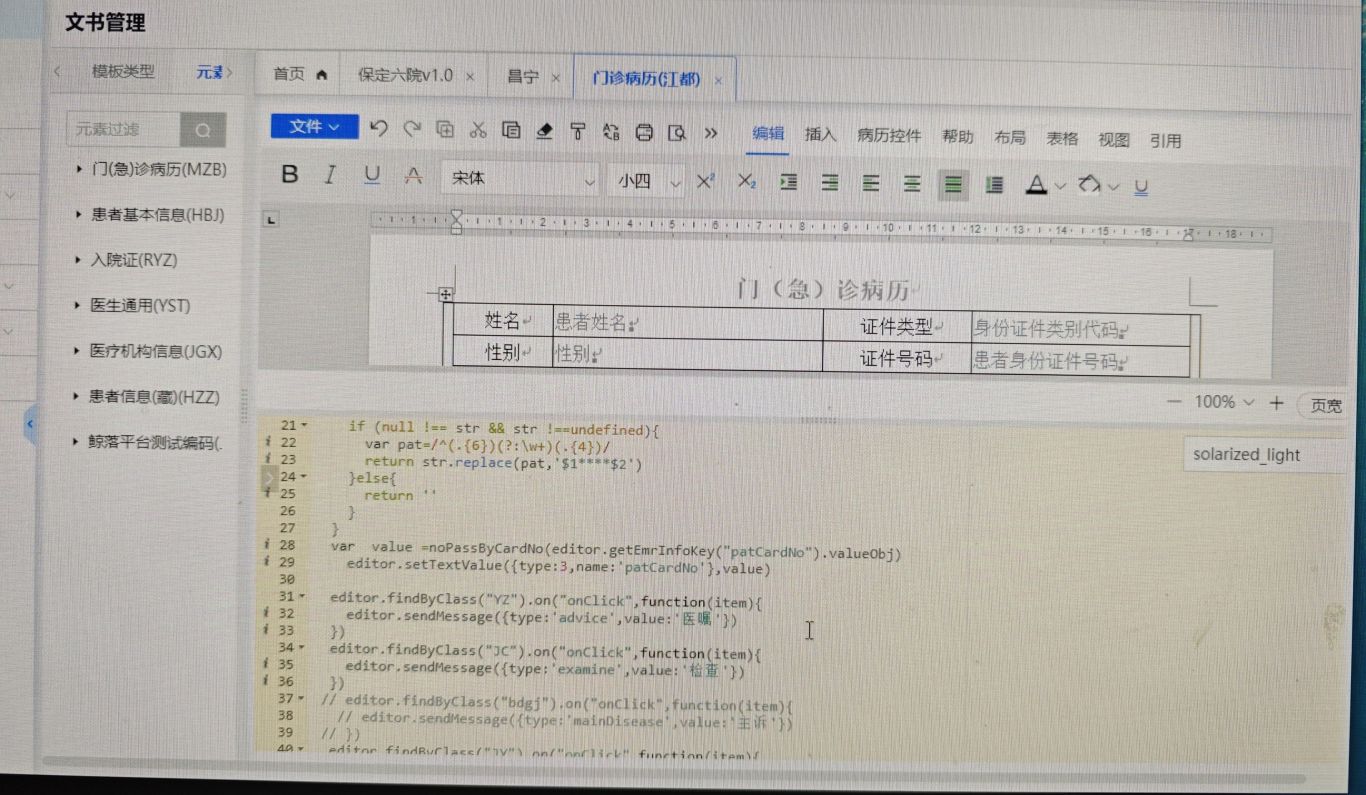Open the 布局 ribbon tab
Screen dimensions: 1366x795
1009,138
